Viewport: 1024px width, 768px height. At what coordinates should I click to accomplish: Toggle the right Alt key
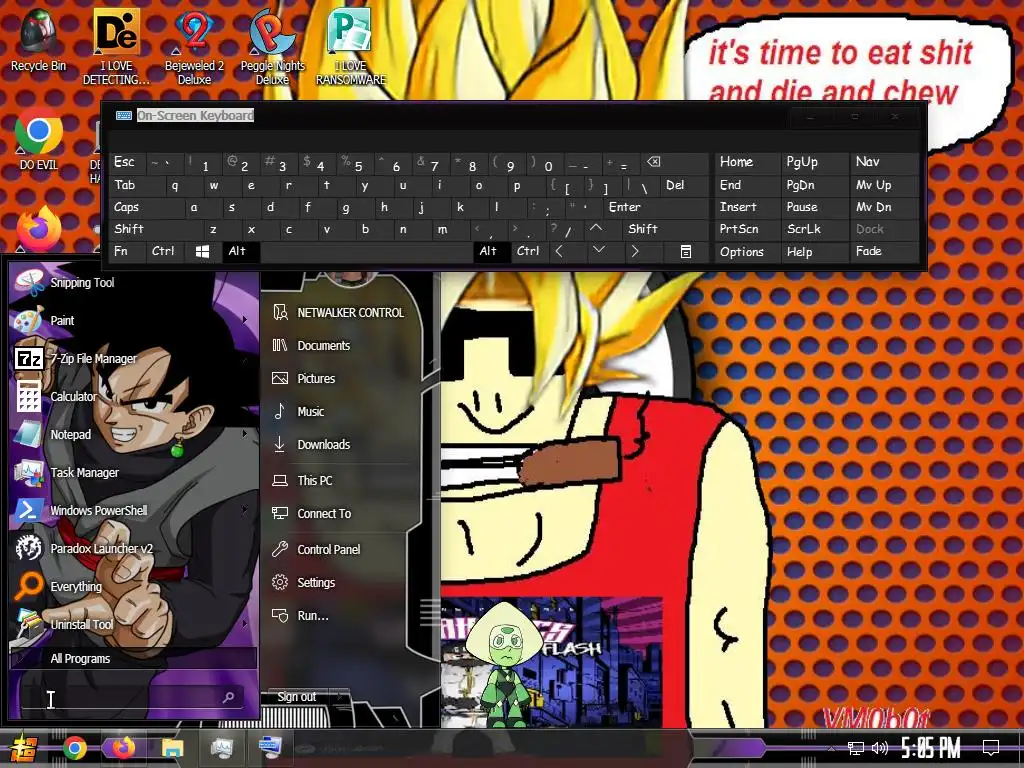(490, 251)
